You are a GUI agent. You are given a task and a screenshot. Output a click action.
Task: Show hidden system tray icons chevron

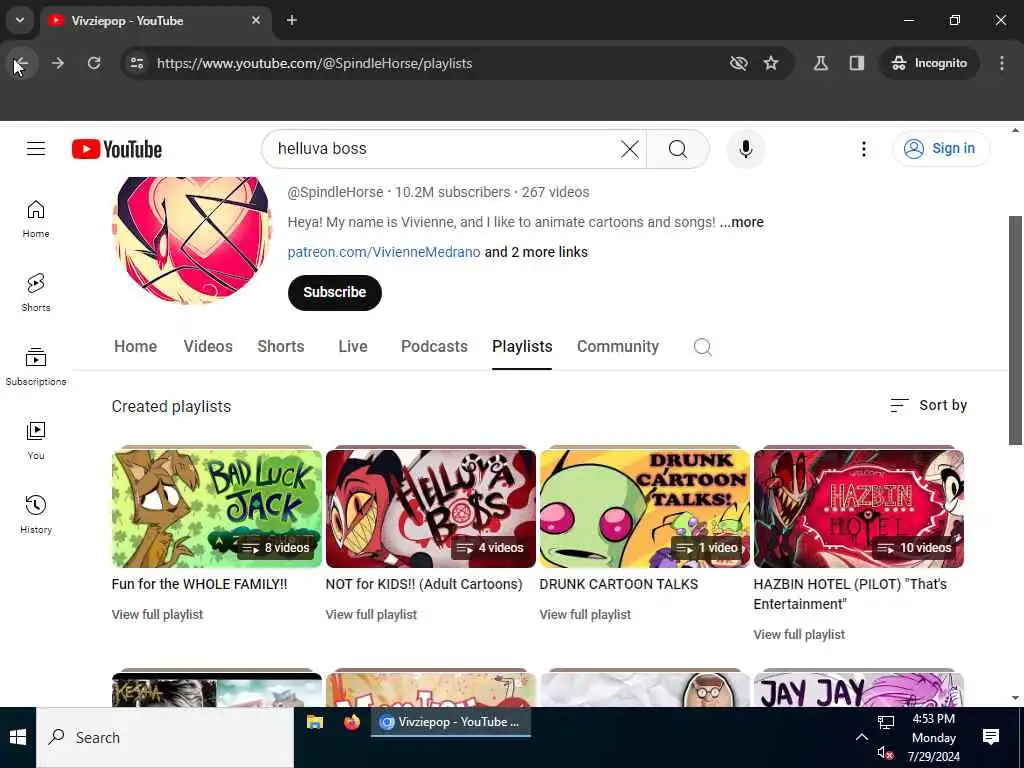861,737
